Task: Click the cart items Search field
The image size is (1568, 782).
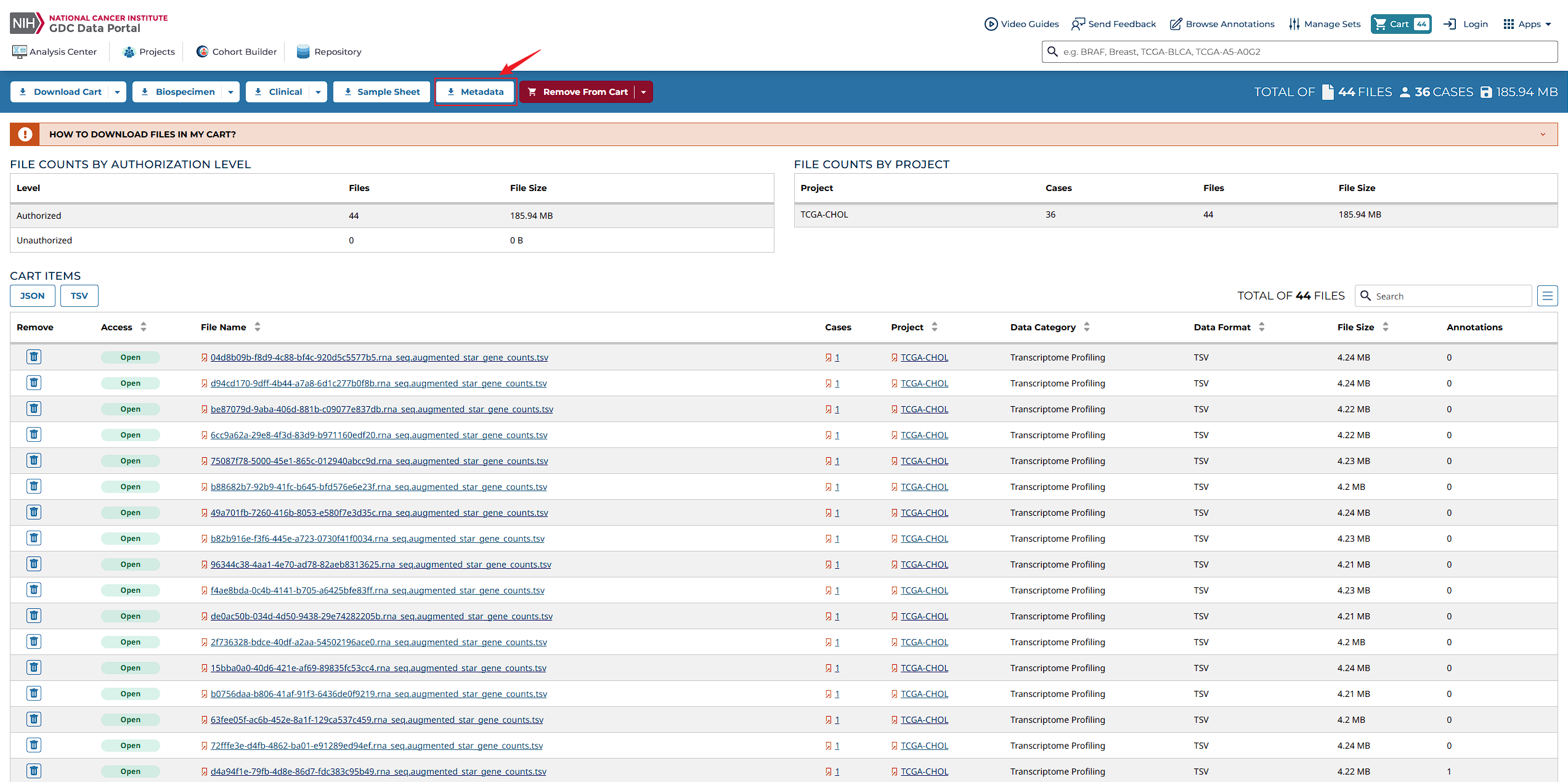Action: 1444,296
